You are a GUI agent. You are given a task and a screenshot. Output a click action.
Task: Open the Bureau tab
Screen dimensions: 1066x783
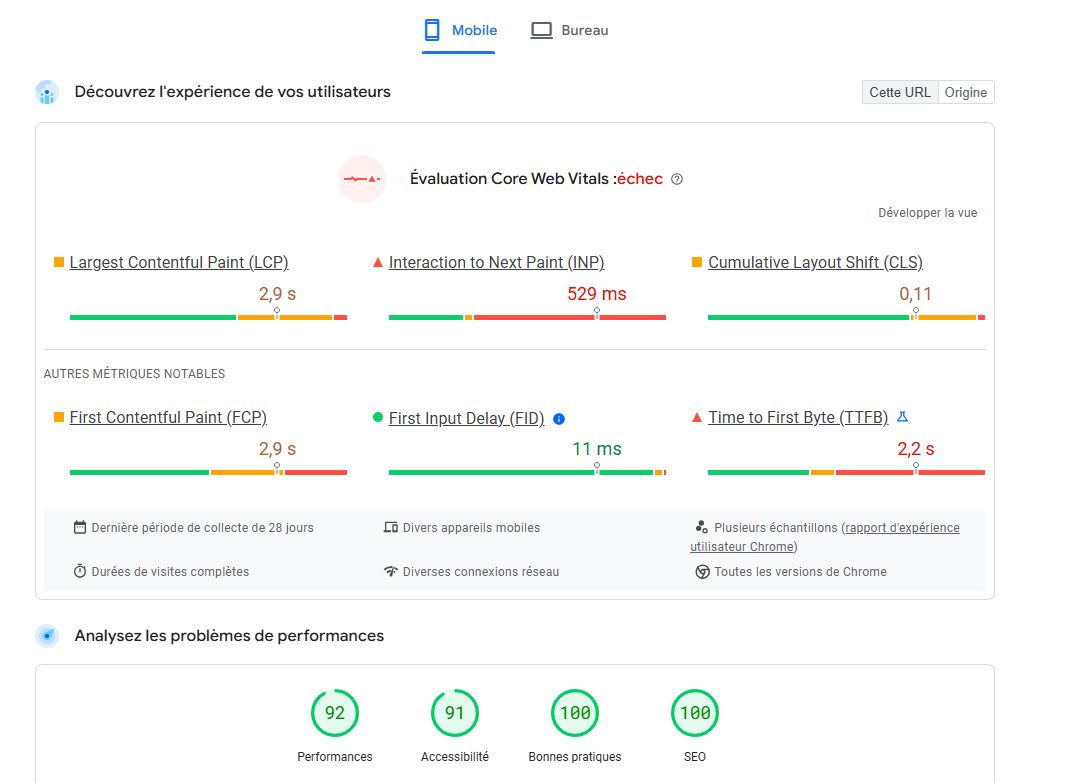[x=570, y=31]
